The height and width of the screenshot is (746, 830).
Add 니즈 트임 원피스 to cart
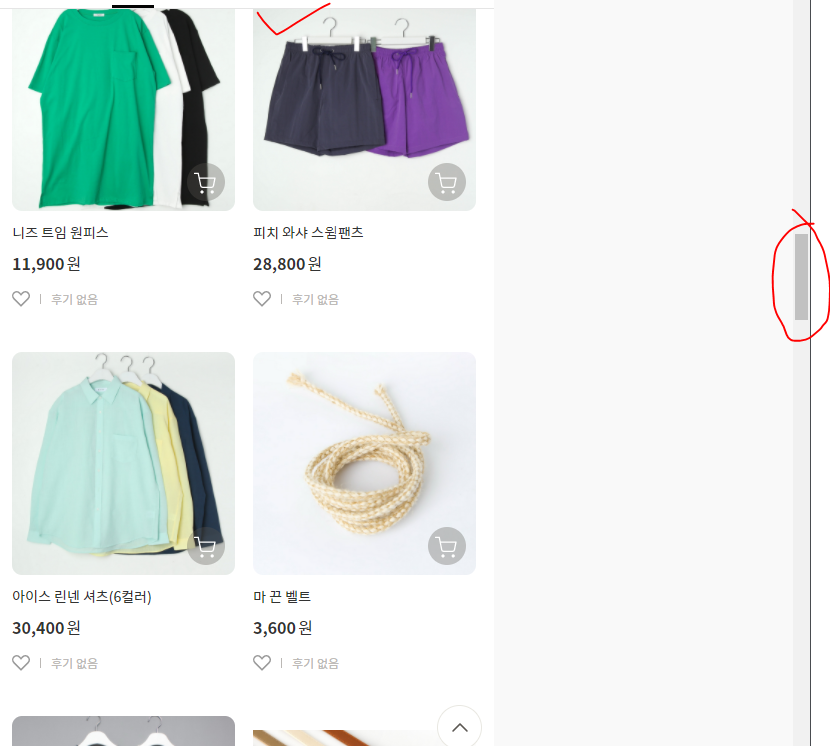point(206,182)
